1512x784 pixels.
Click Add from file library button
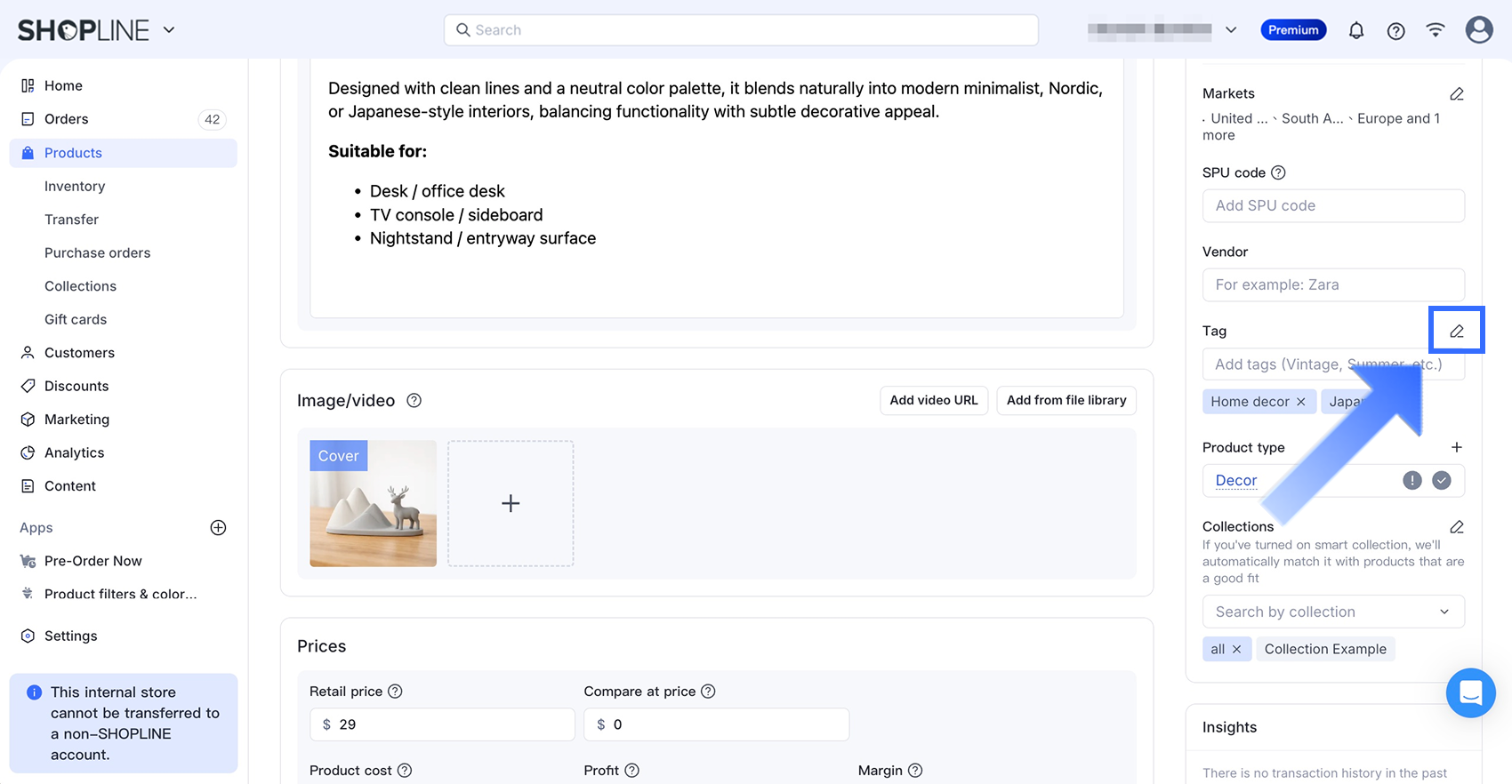click(1066, 400)
